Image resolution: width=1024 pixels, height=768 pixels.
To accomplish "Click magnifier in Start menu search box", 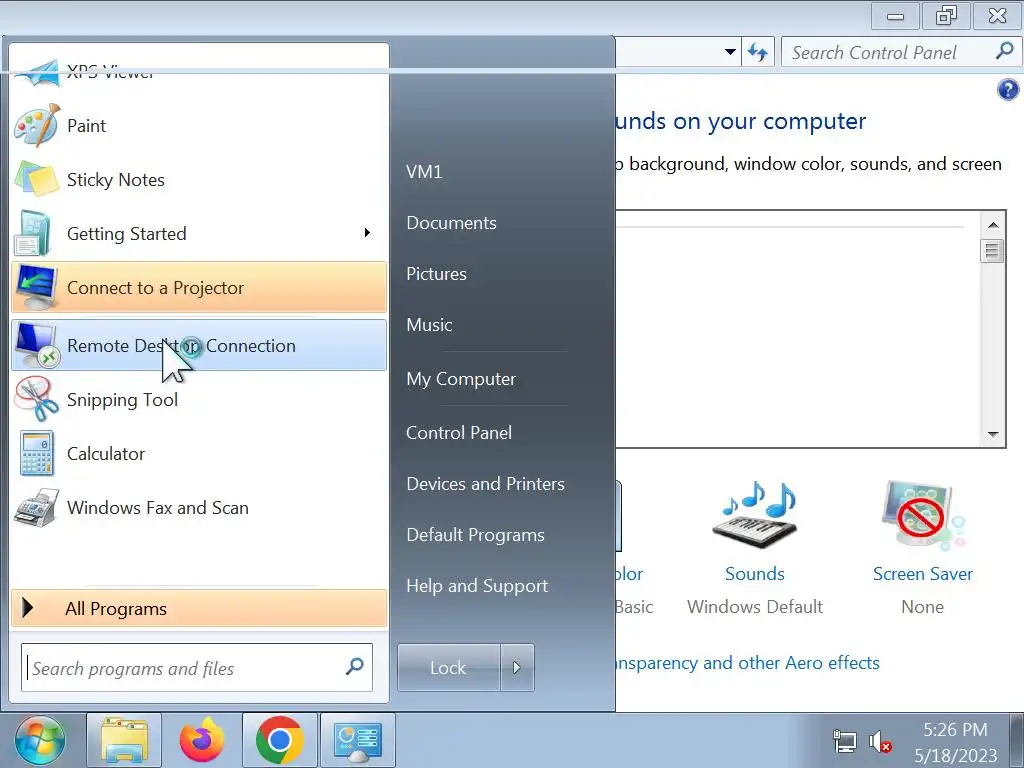I will click(x=355, y=667).
